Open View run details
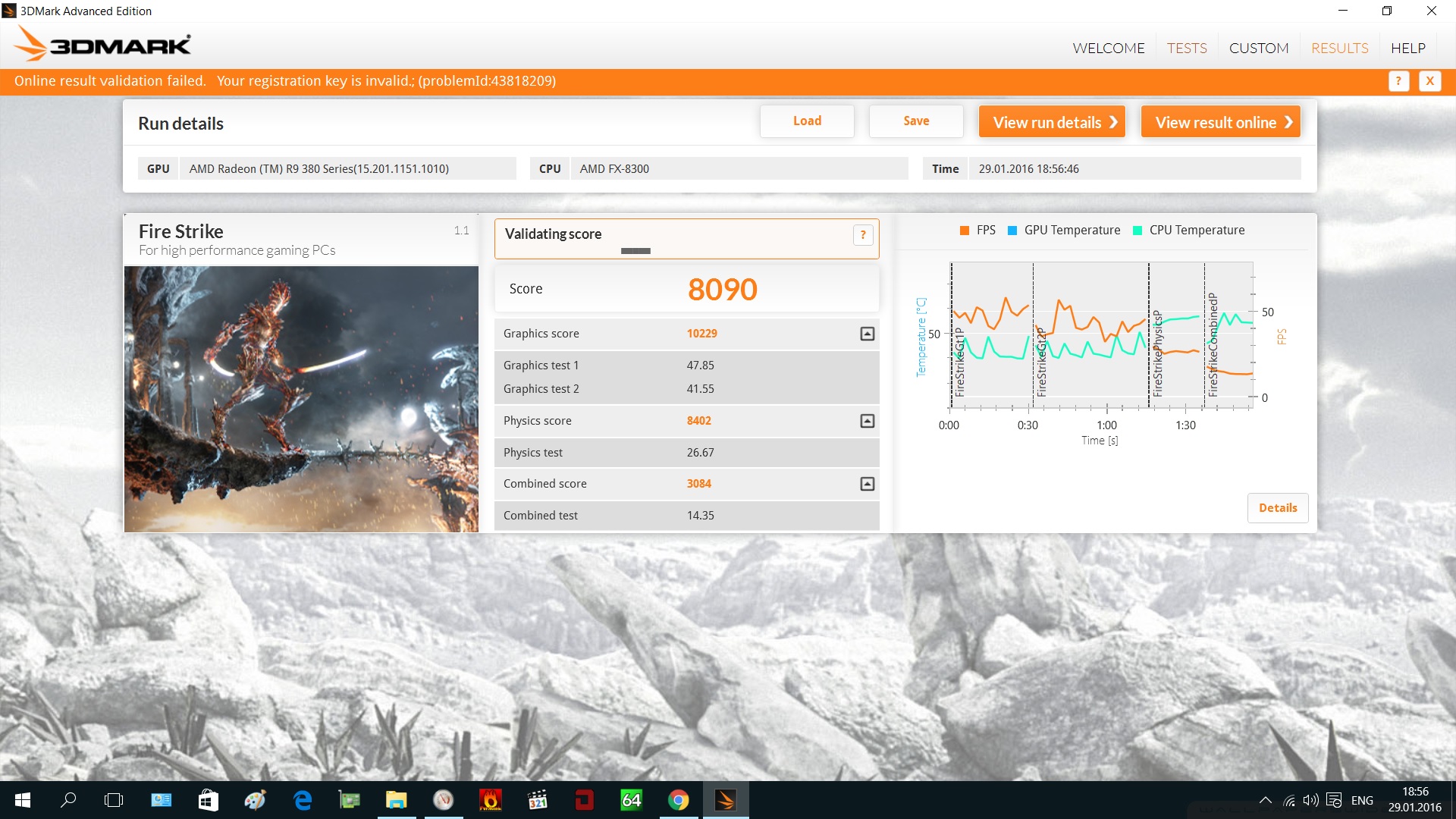This screenshot has width=1456, height=819. tap(1051, 122)
